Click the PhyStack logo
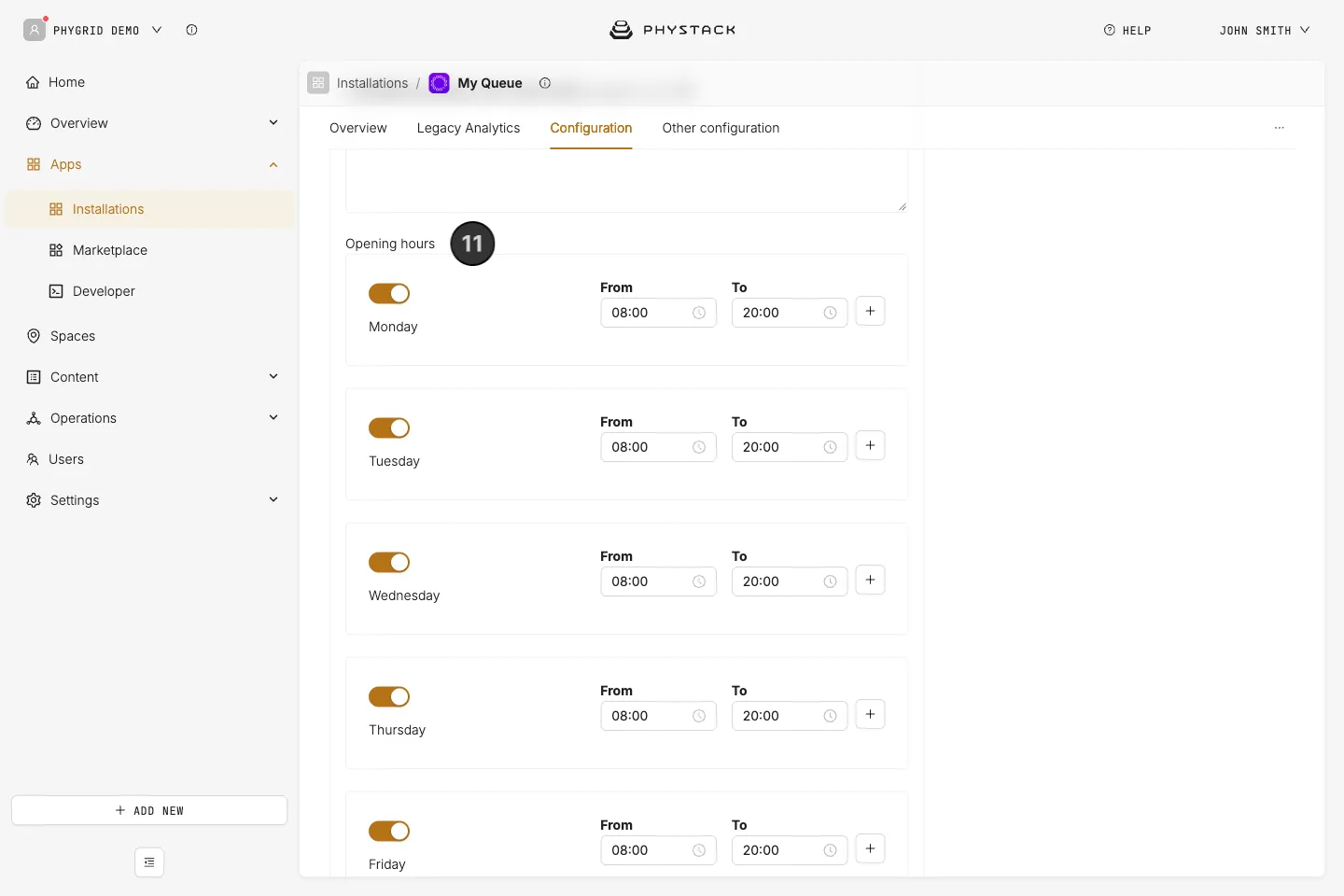Image resolution: width=1344 pixels, height=896 pixels. point(672,30)
